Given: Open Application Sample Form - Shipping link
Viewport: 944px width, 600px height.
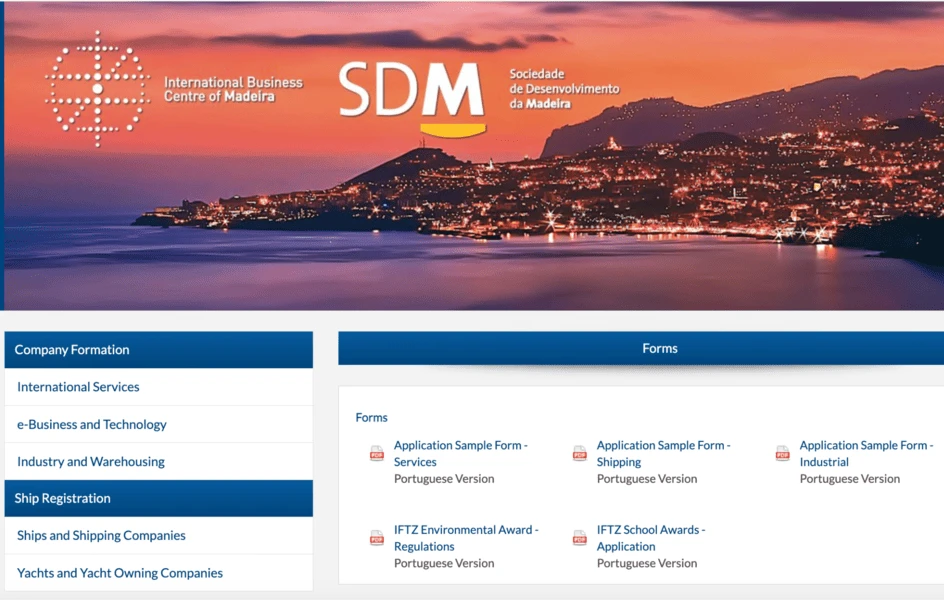Looking at the screenshot, I should click(663, 454).
